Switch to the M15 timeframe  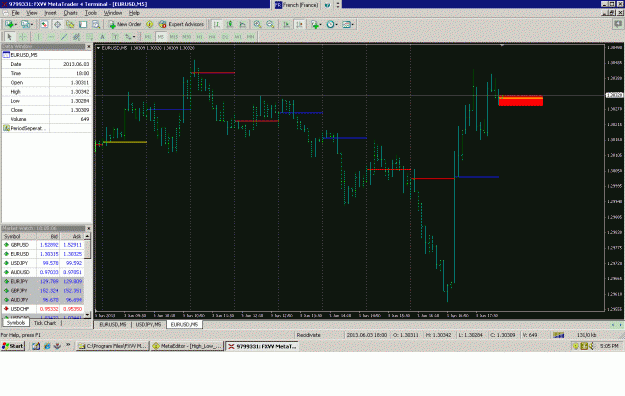pos(173,37)
